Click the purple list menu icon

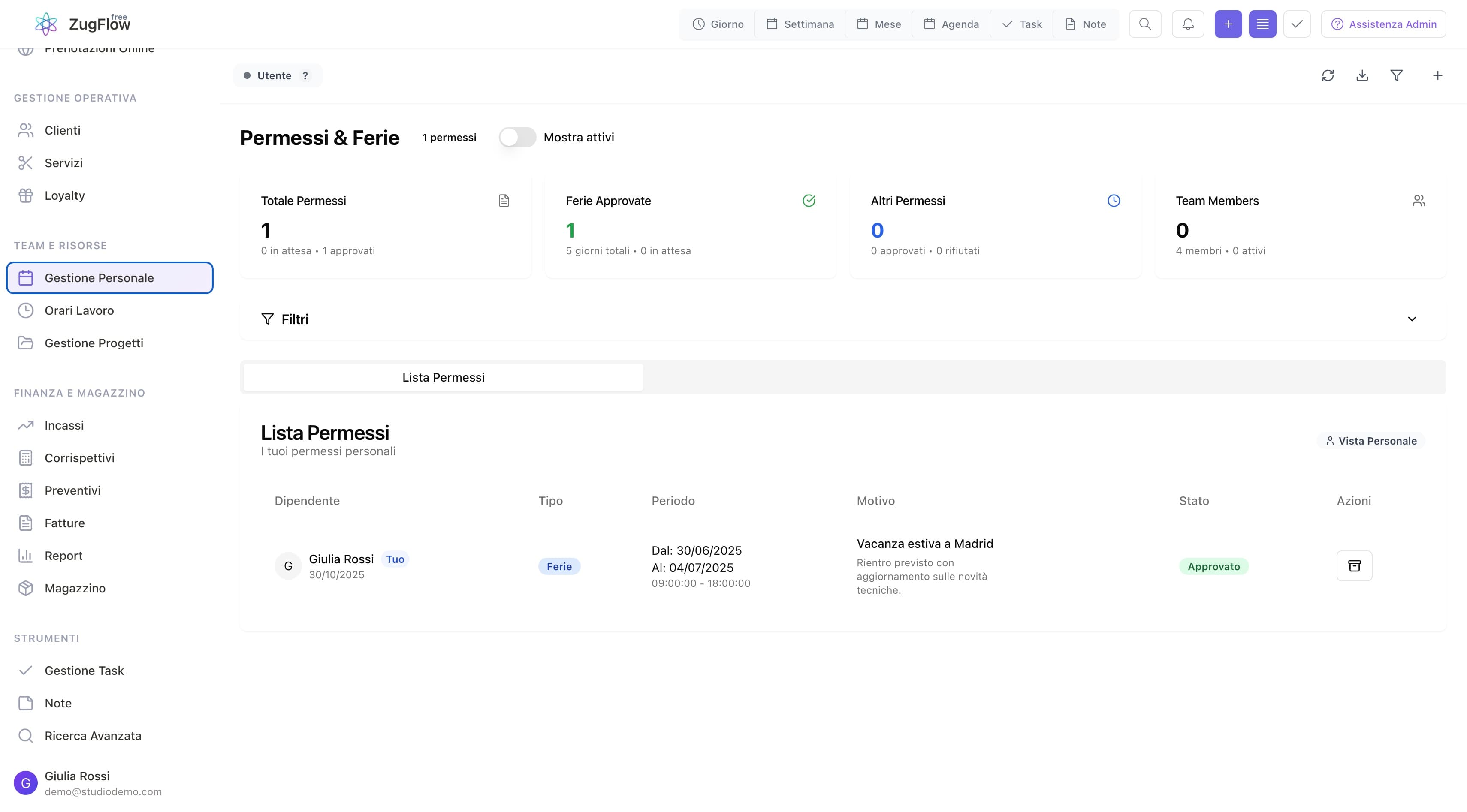click(1262, 24)
